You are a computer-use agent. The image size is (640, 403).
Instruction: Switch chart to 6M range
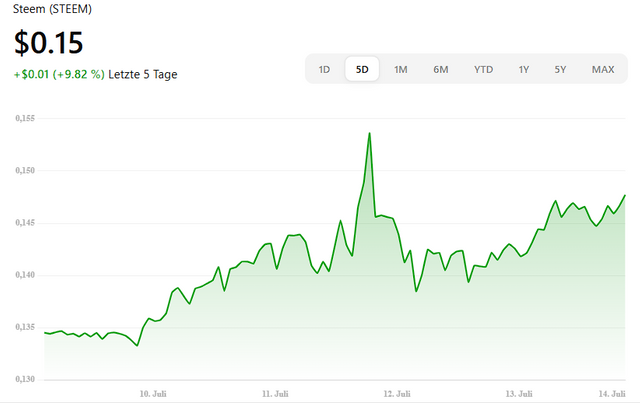441,69
